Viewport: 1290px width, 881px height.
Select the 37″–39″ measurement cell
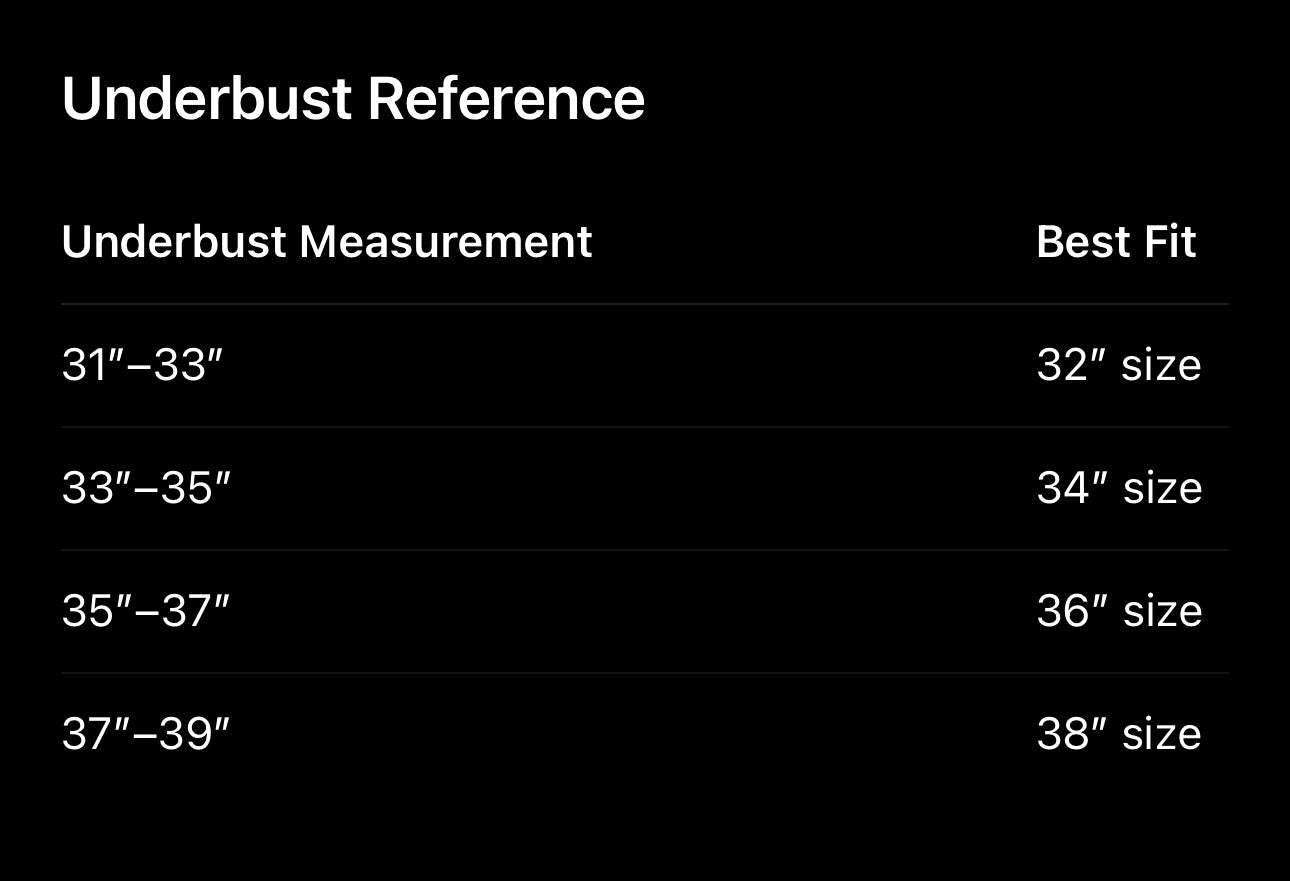click(x=146, y=734)
